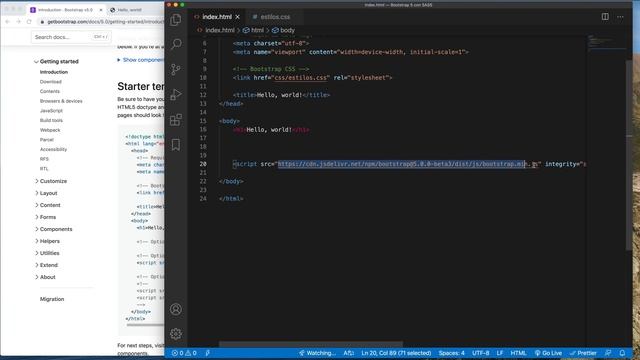Viewport: 640px width, 360px height.
Task: Change file encoding UTF-8
Action: coord(480,353)
